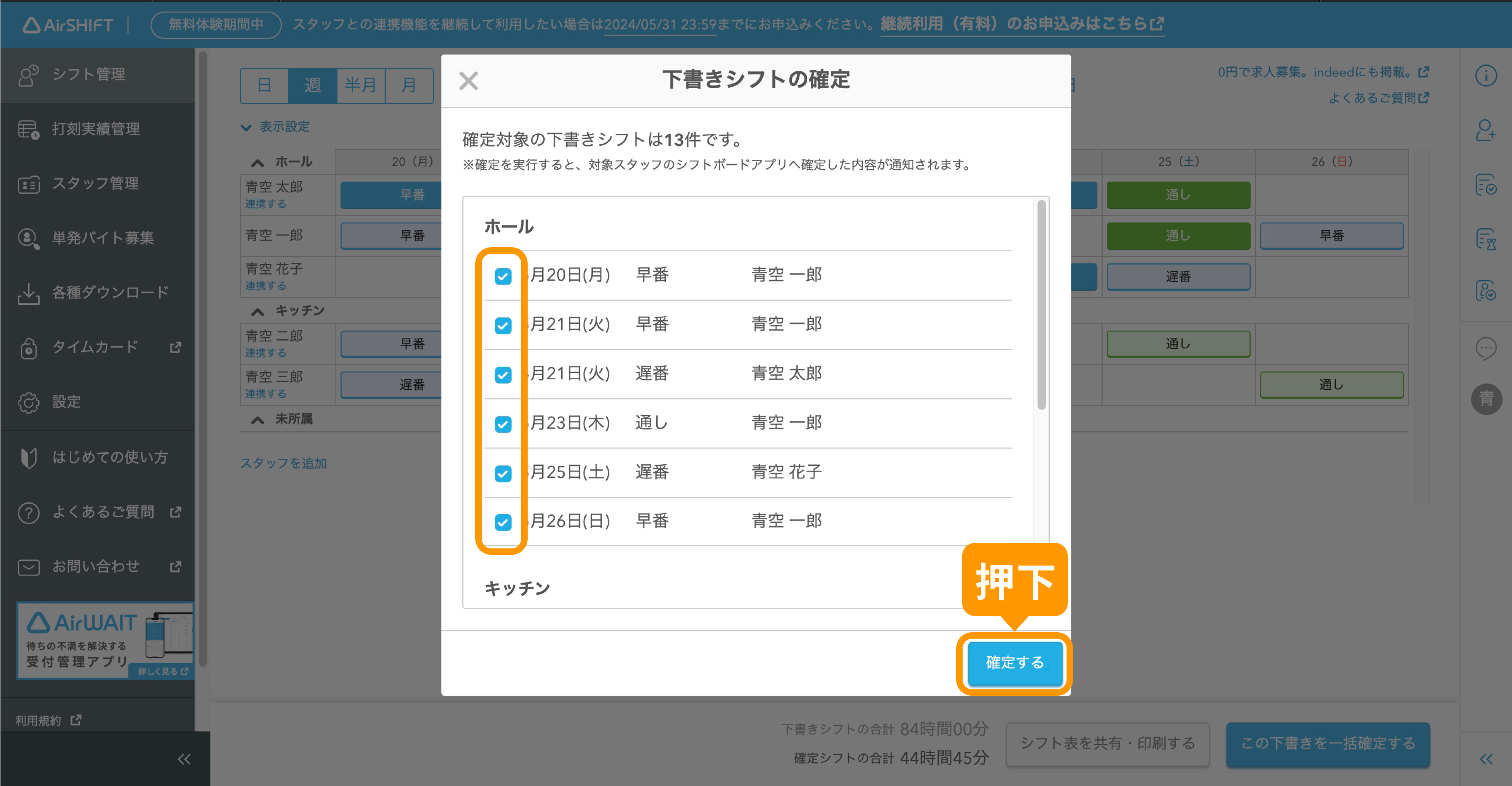Switch to the 日 view tab

tap(264, 86)
